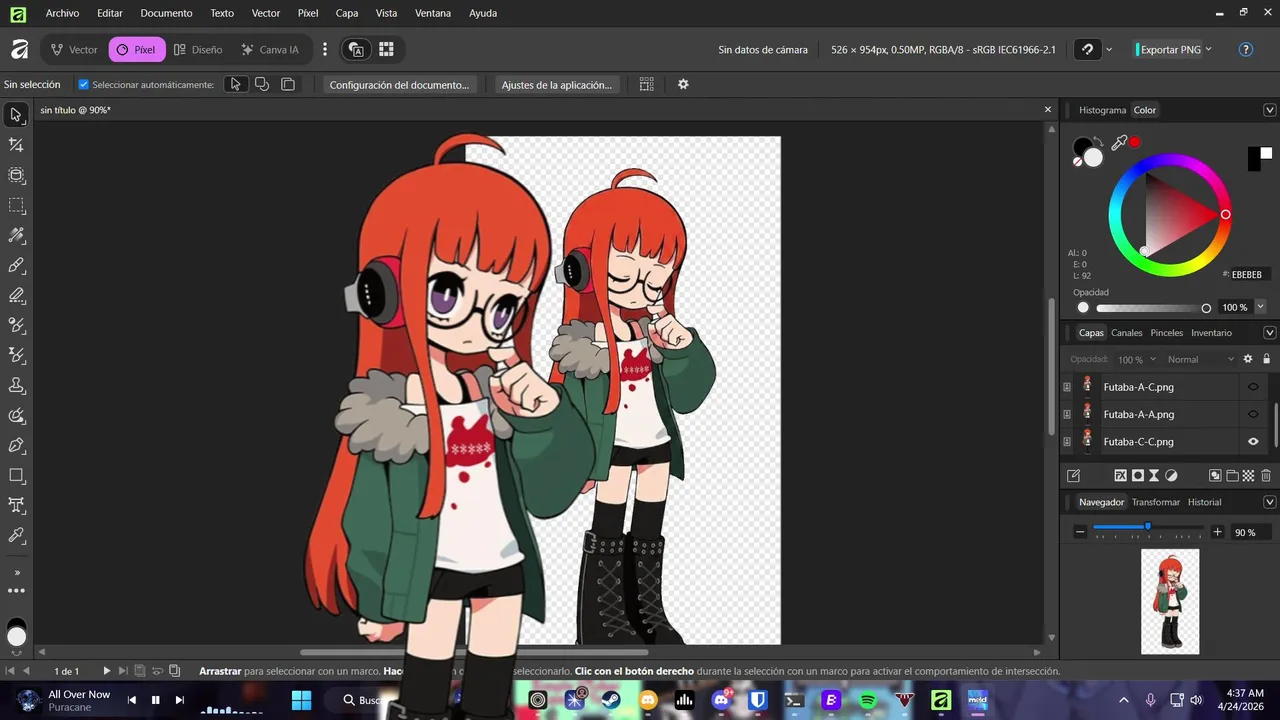Viewport: 1280px width, 720px height.
Task: Open the studio toolbar three-dot menu
Action: click(325, 49)
